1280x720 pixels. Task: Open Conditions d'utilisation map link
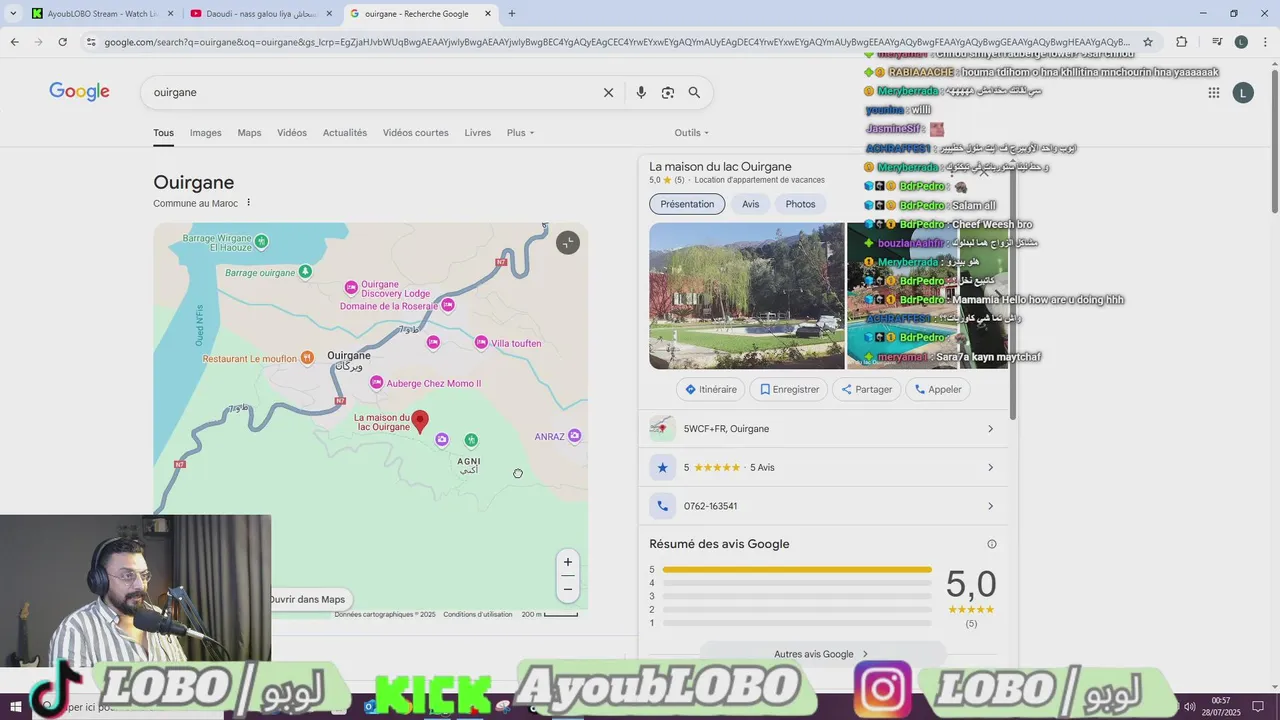click(x=478, y=615)
